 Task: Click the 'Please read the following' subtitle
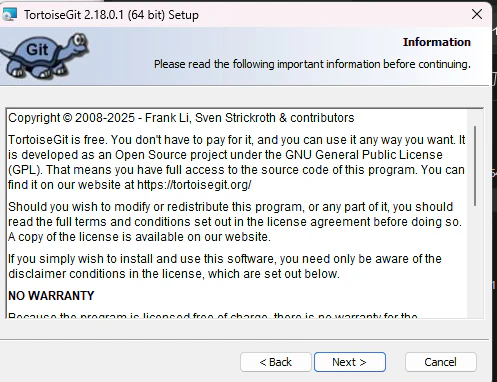pyautogui.click(x=312, y=64)
